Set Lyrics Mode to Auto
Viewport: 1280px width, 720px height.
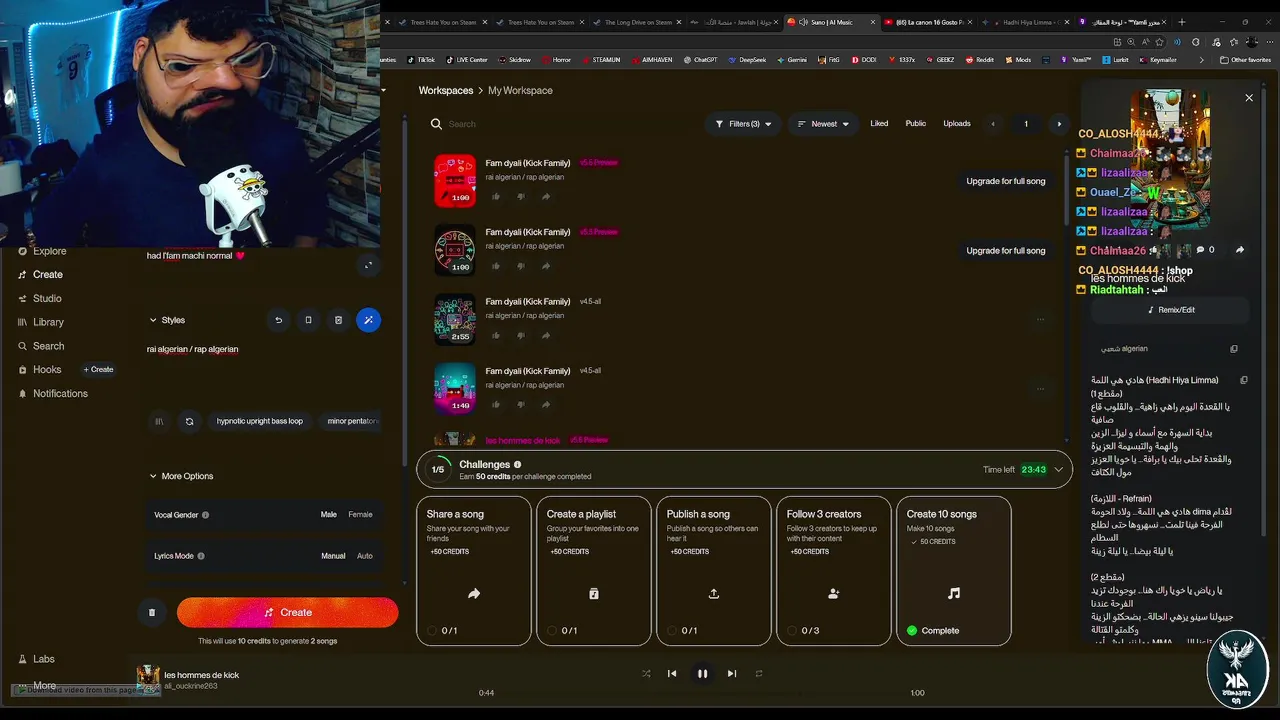pos(365,556)
